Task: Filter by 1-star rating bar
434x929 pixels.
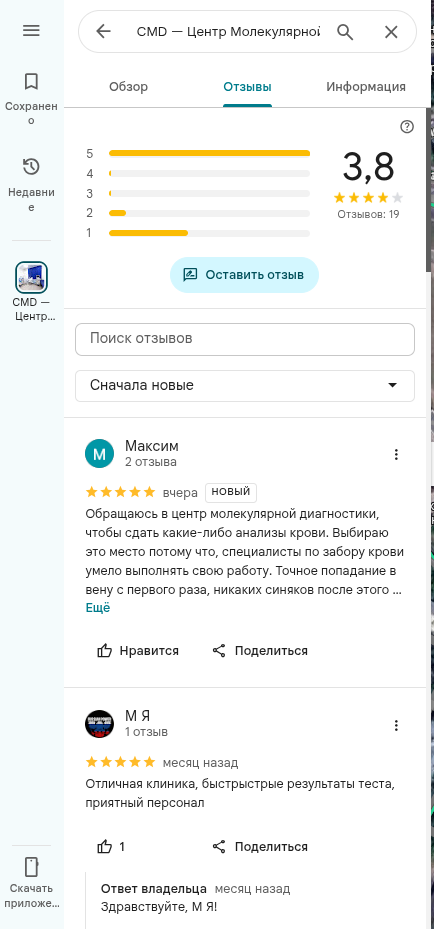Action: click(198, 233)
